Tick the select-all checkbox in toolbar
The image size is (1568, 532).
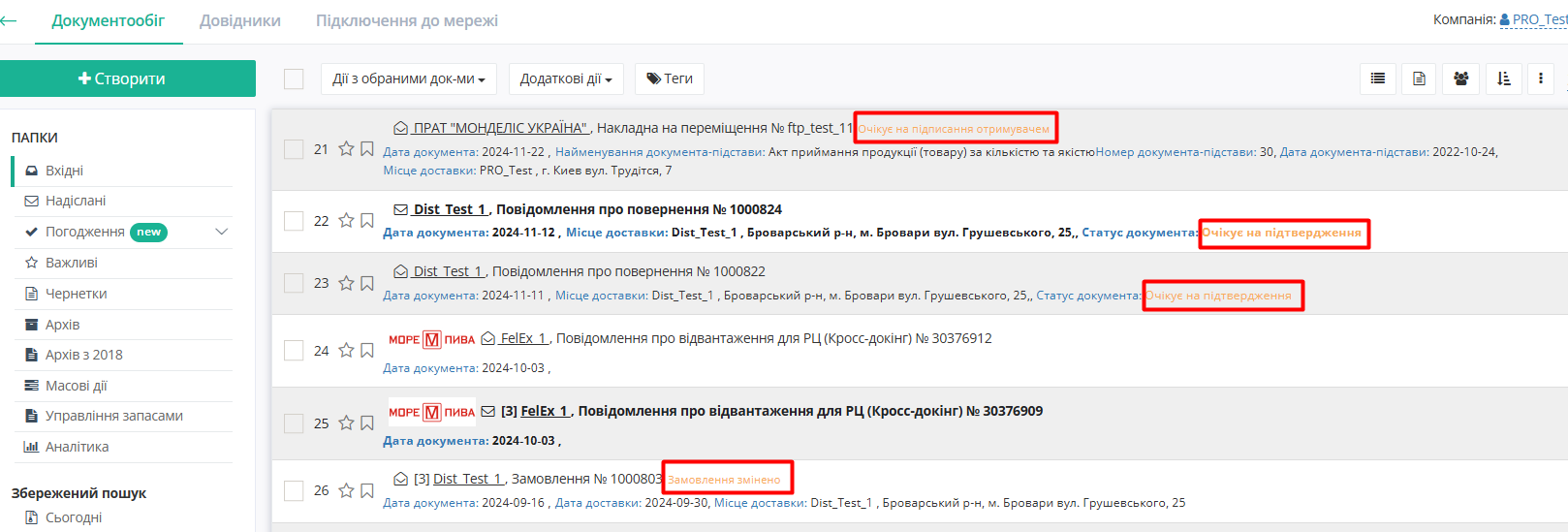tap(294, 79)
